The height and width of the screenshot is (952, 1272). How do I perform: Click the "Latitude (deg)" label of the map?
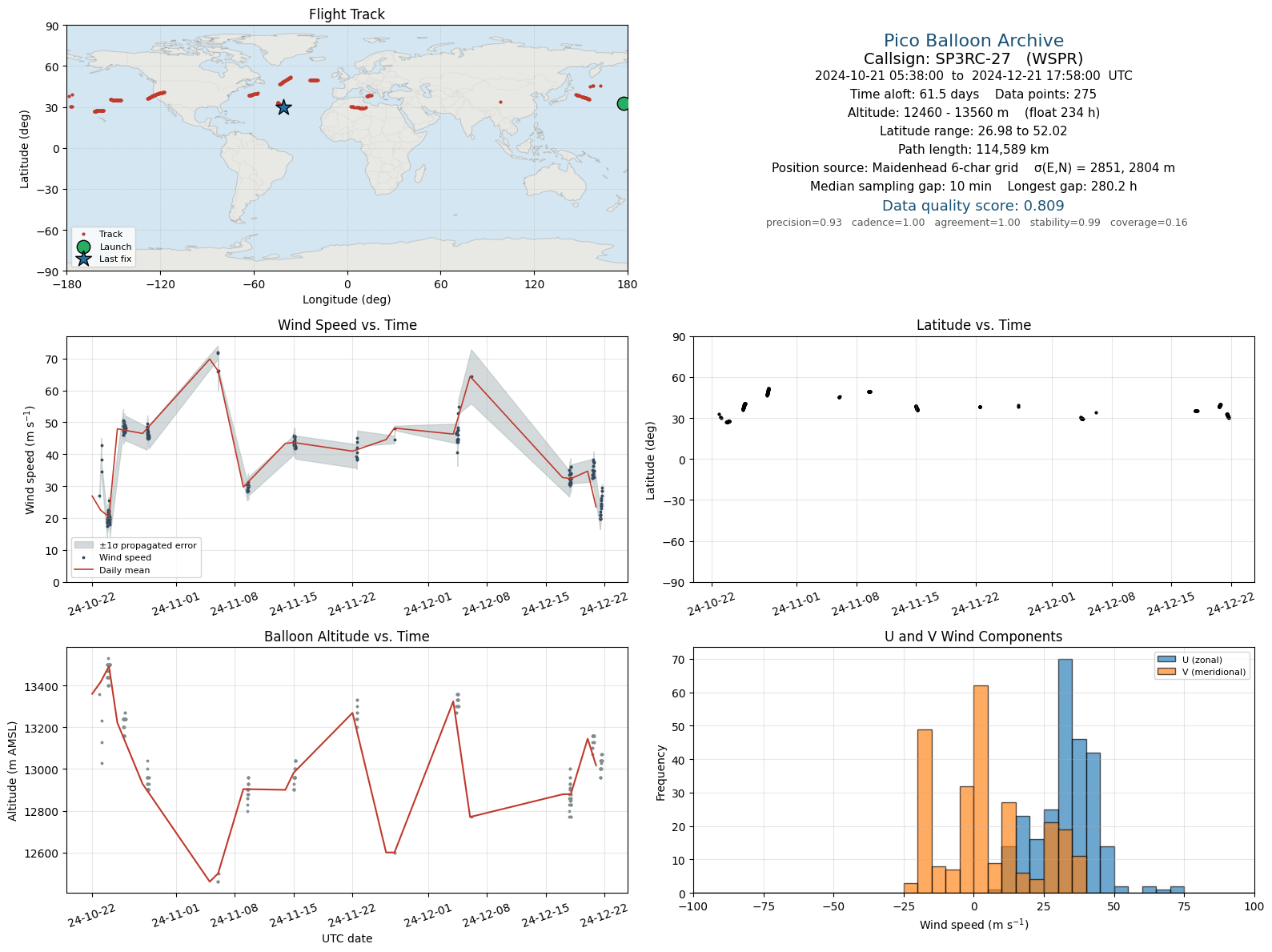(25, 149)
